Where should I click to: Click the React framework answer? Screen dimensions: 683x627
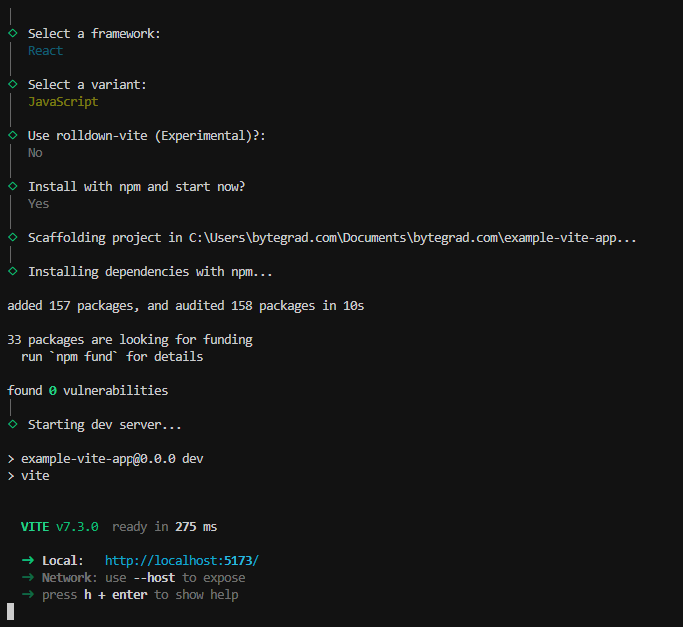45,50
